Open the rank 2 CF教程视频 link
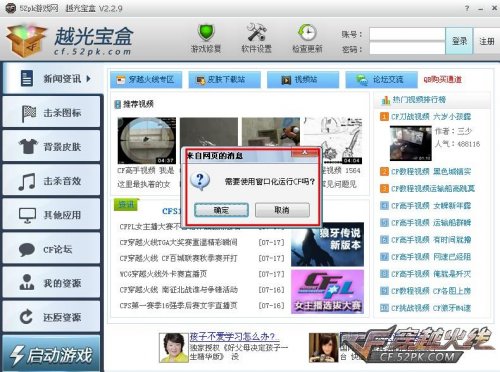 pyautogui.click(x=431, y=172)
